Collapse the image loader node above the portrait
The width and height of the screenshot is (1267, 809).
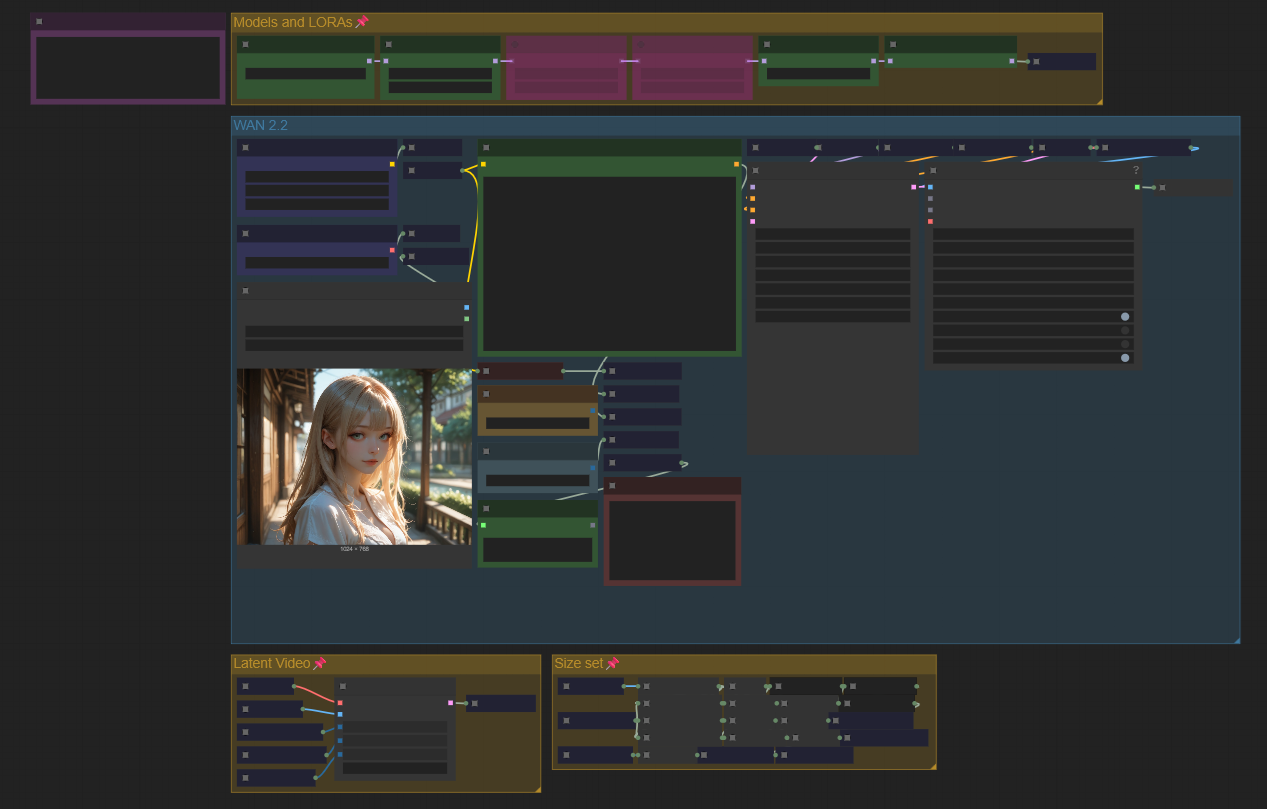click(245, 291)
